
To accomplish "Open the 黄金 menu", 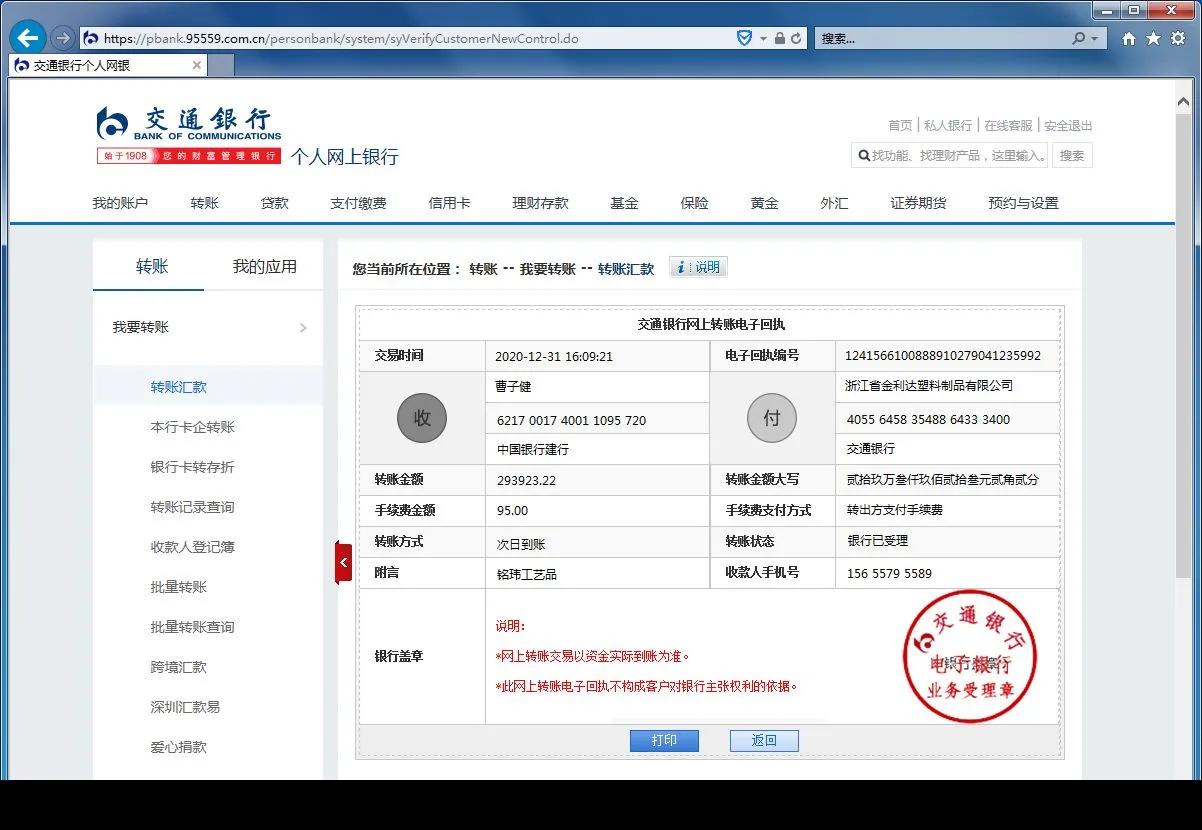I will click(764, 203).
